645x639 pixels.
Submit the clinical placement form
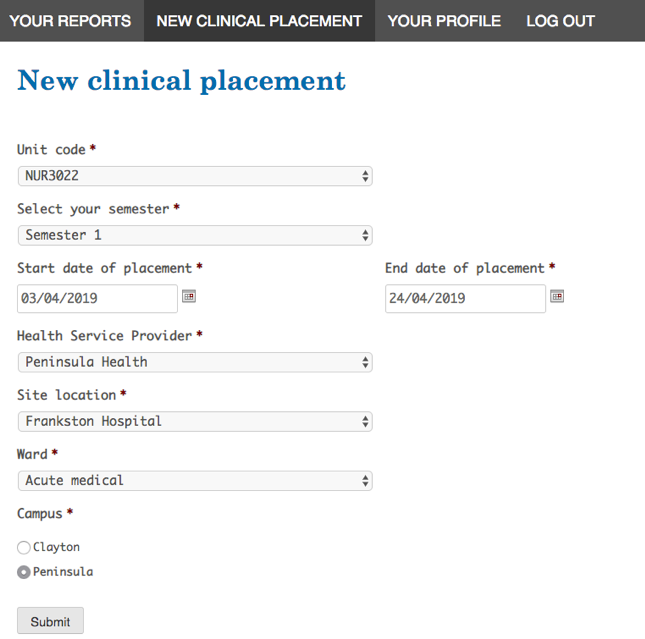[50, 621]
